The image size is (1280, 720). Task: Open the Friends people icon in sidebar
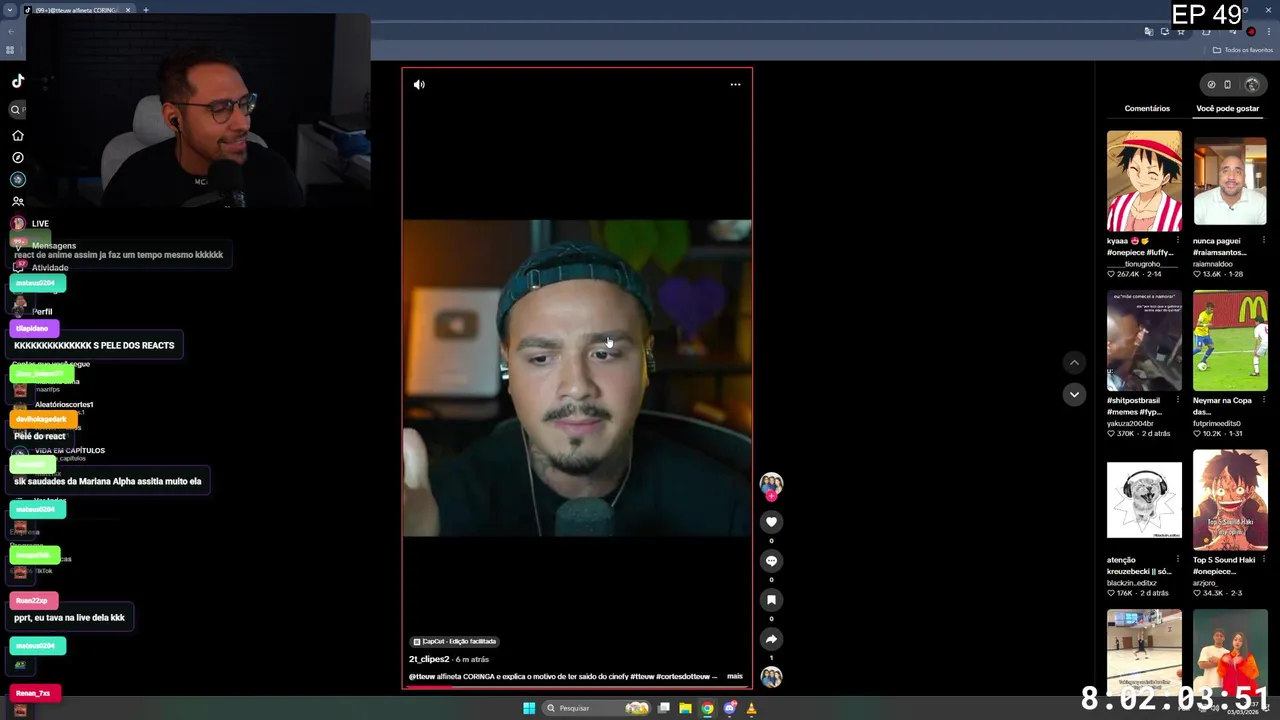[x=18, y=202]
